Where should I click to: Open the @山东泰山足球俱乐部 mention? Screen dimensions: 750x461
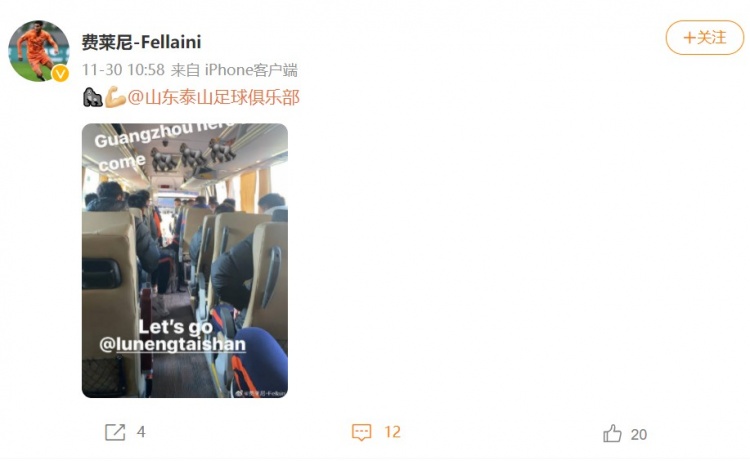coord(213,97)
